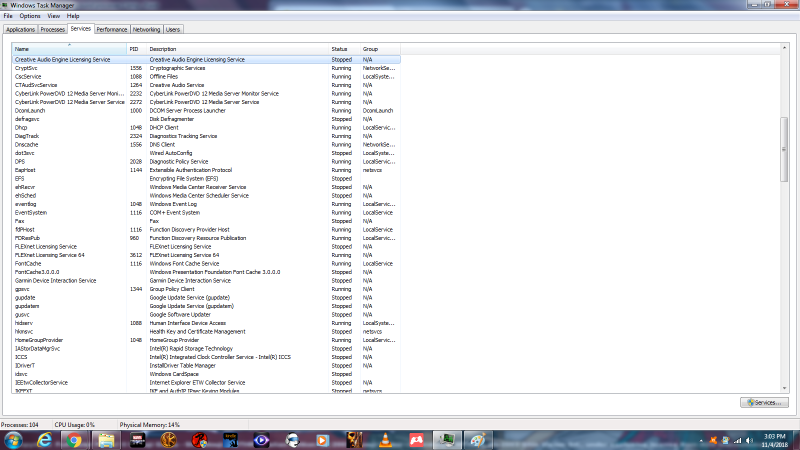
Task: Select the CryptSvc service row
Action: tap(206, 68)
